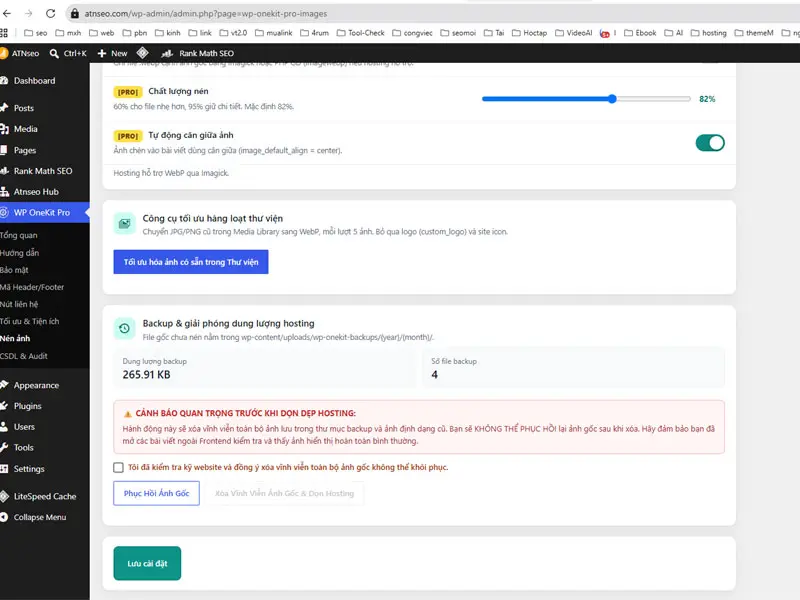Click Atnseo Hub sidebar icon
This screenshot has width=800, height=600.
pyautogui.click(x=5, y=192)
